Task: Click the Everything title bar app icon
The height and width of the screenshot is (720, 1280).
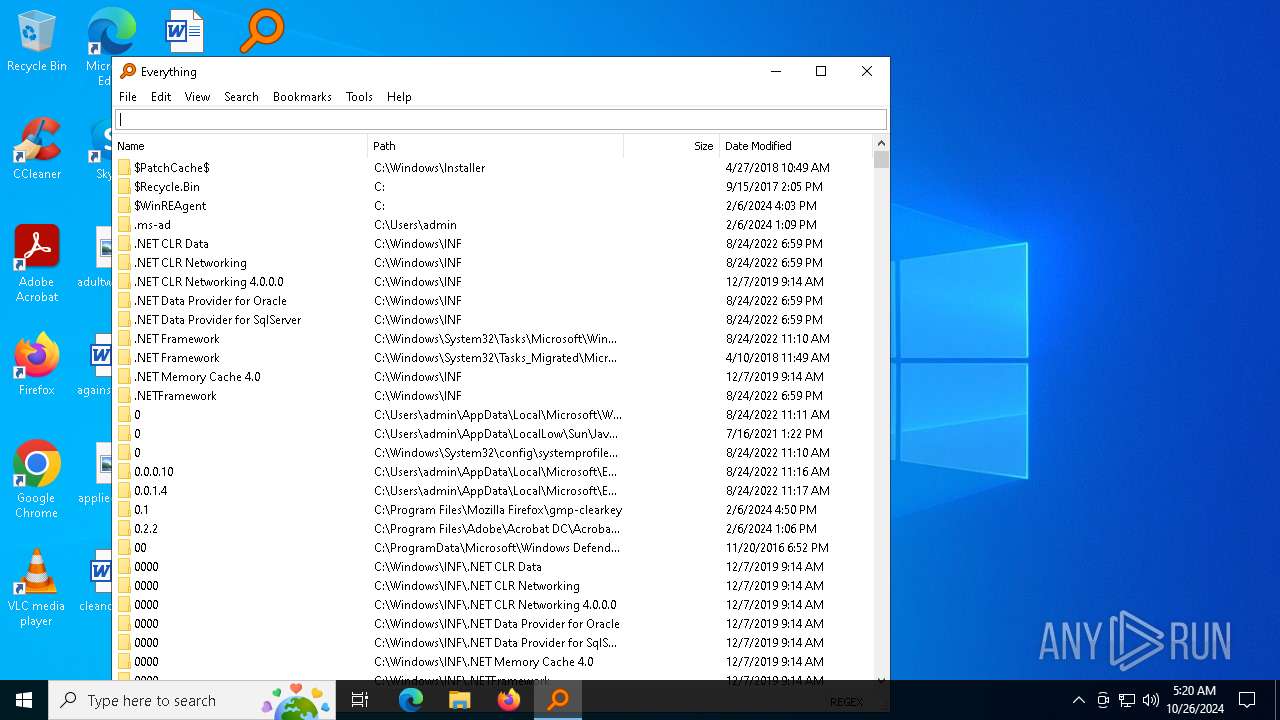Action: pyautogui.click(x=128, y=71)
